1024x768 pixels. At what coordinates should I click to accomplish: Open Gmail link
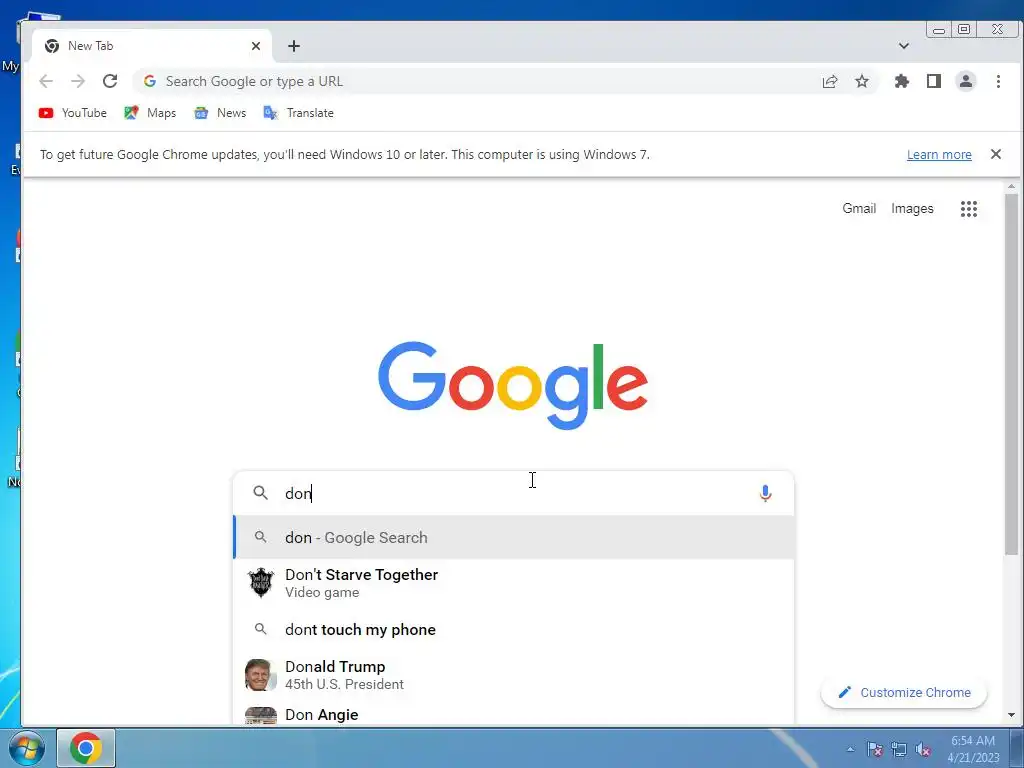(859, 208)
